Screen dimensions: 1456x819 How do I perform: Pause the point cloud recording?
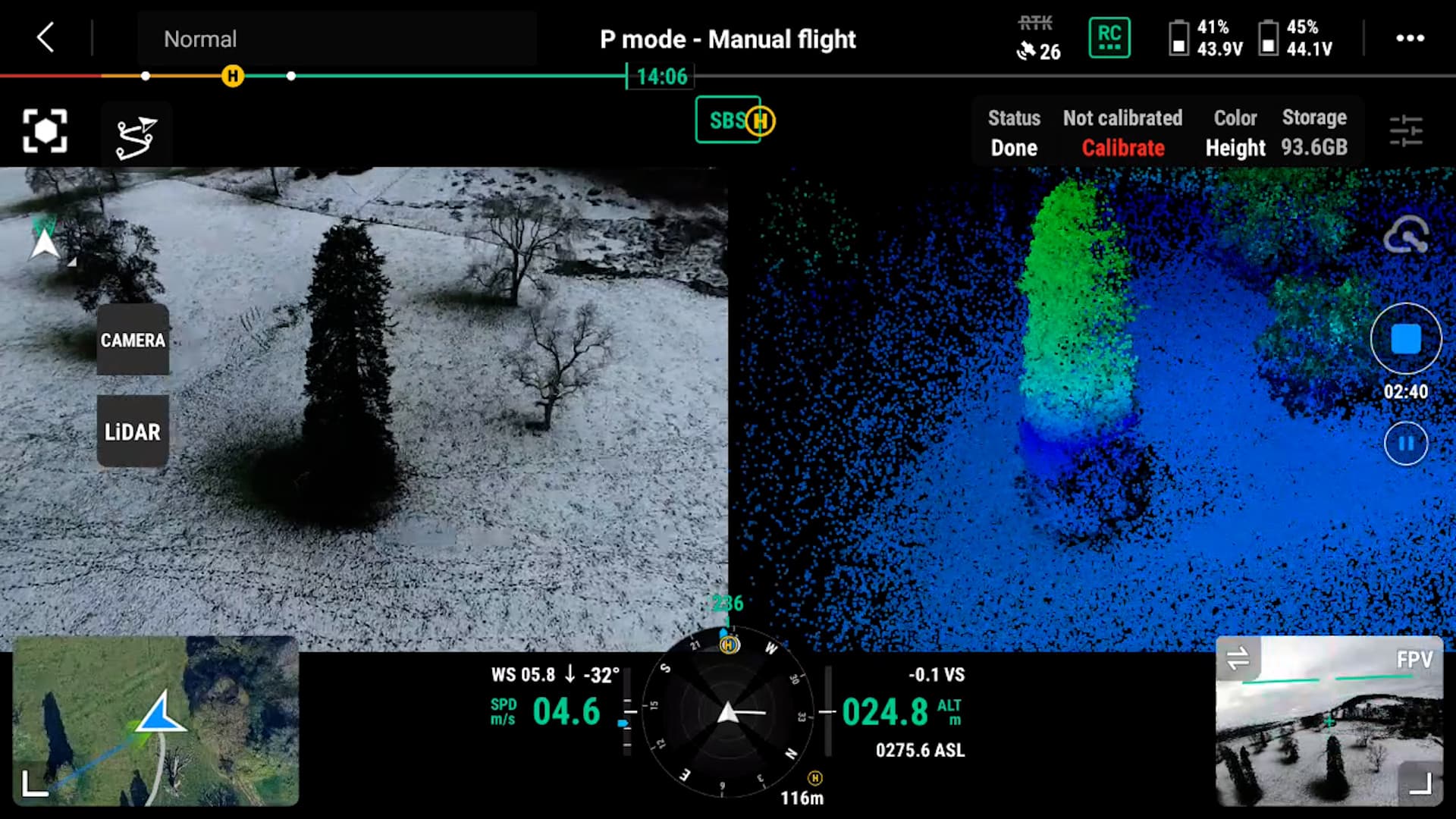[x=1405, y=444]
